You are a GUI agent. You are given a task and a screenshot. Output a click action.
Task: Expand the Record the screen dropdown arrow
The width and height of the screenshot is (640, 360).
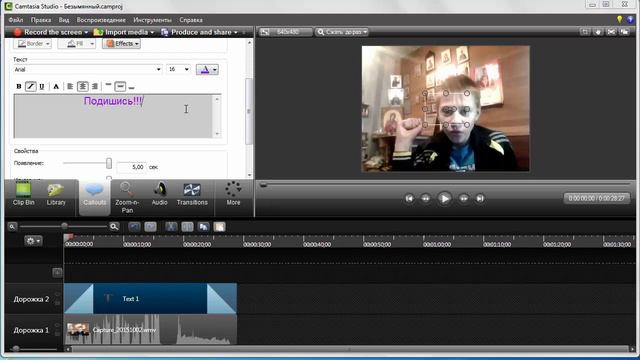point(86,32)
